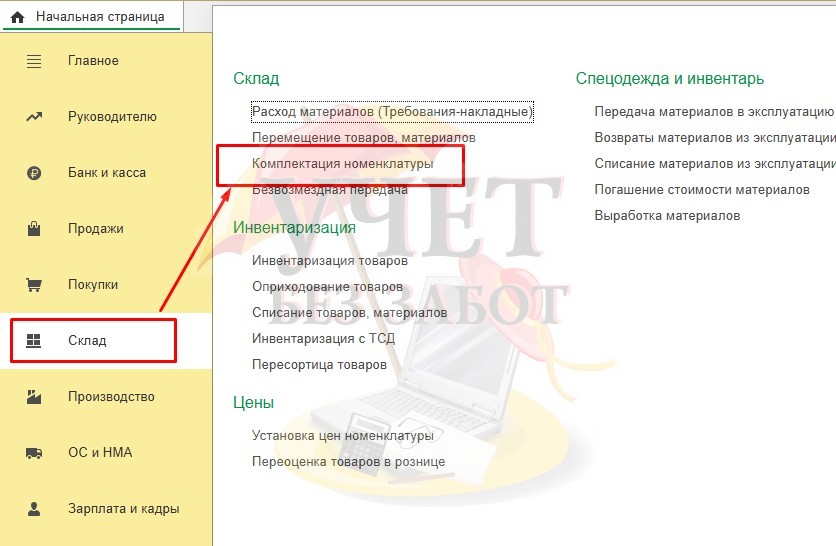Open Установка цен номенклатуры
The image size is (836, 546).
(342, 436)
